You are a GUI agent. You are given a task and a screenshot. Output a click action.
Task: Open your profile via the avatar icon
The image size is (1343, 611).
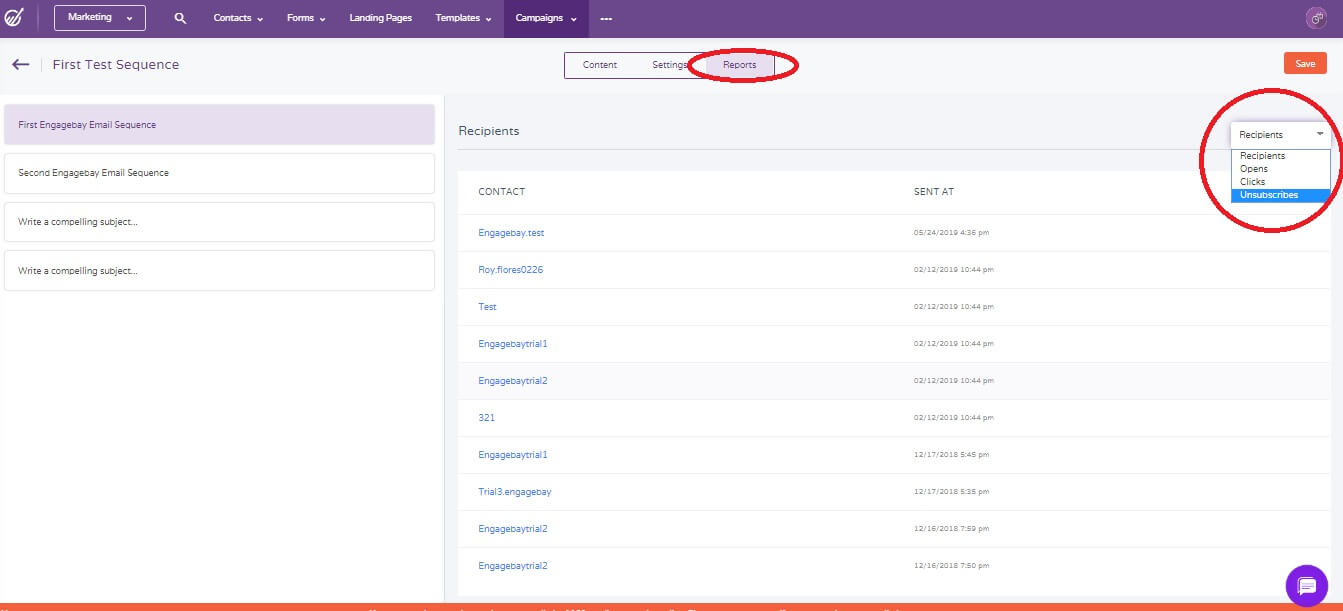(x=1317, y=17)
